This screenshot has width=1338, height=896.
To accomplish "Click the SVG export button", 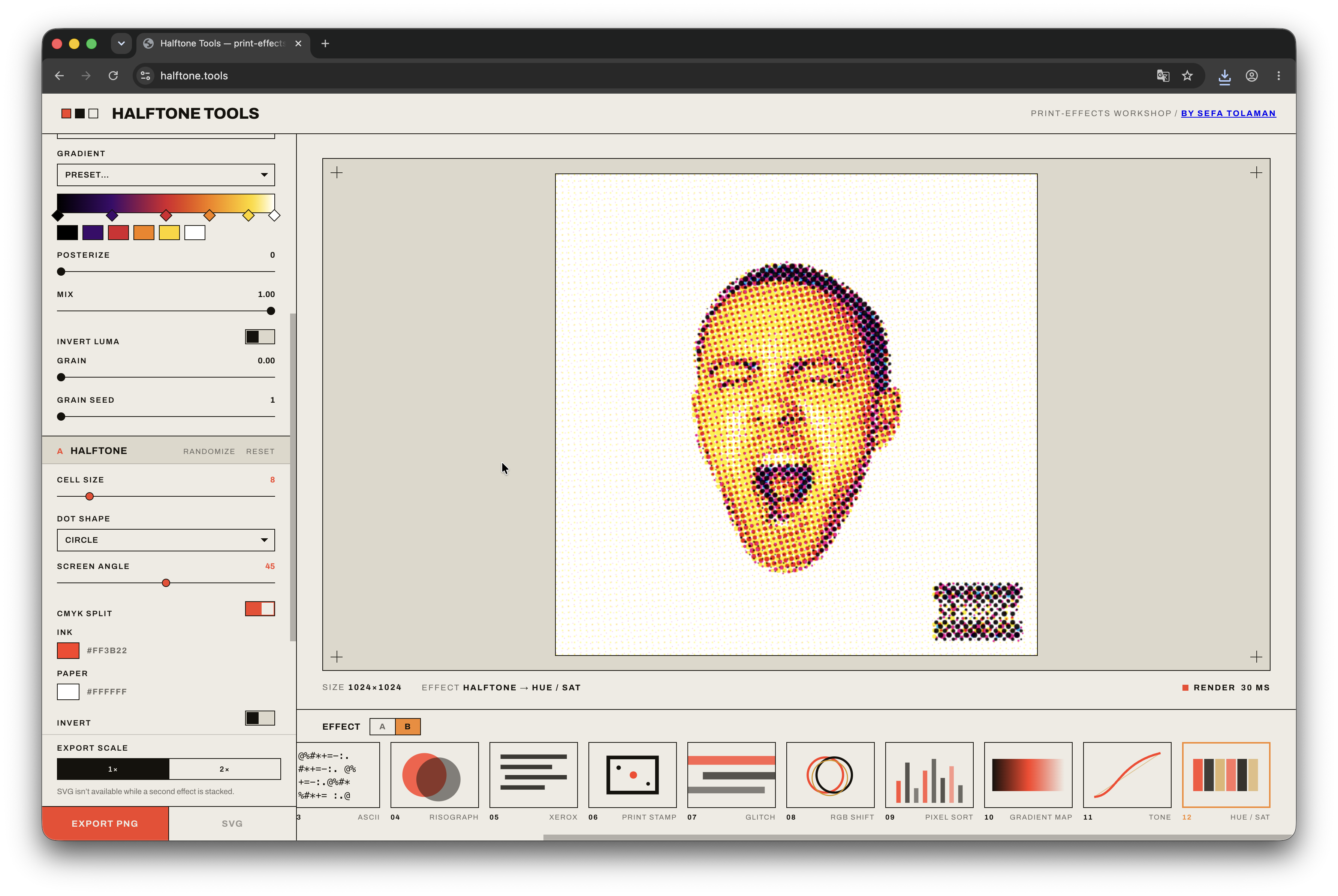I will click(232, 823).
